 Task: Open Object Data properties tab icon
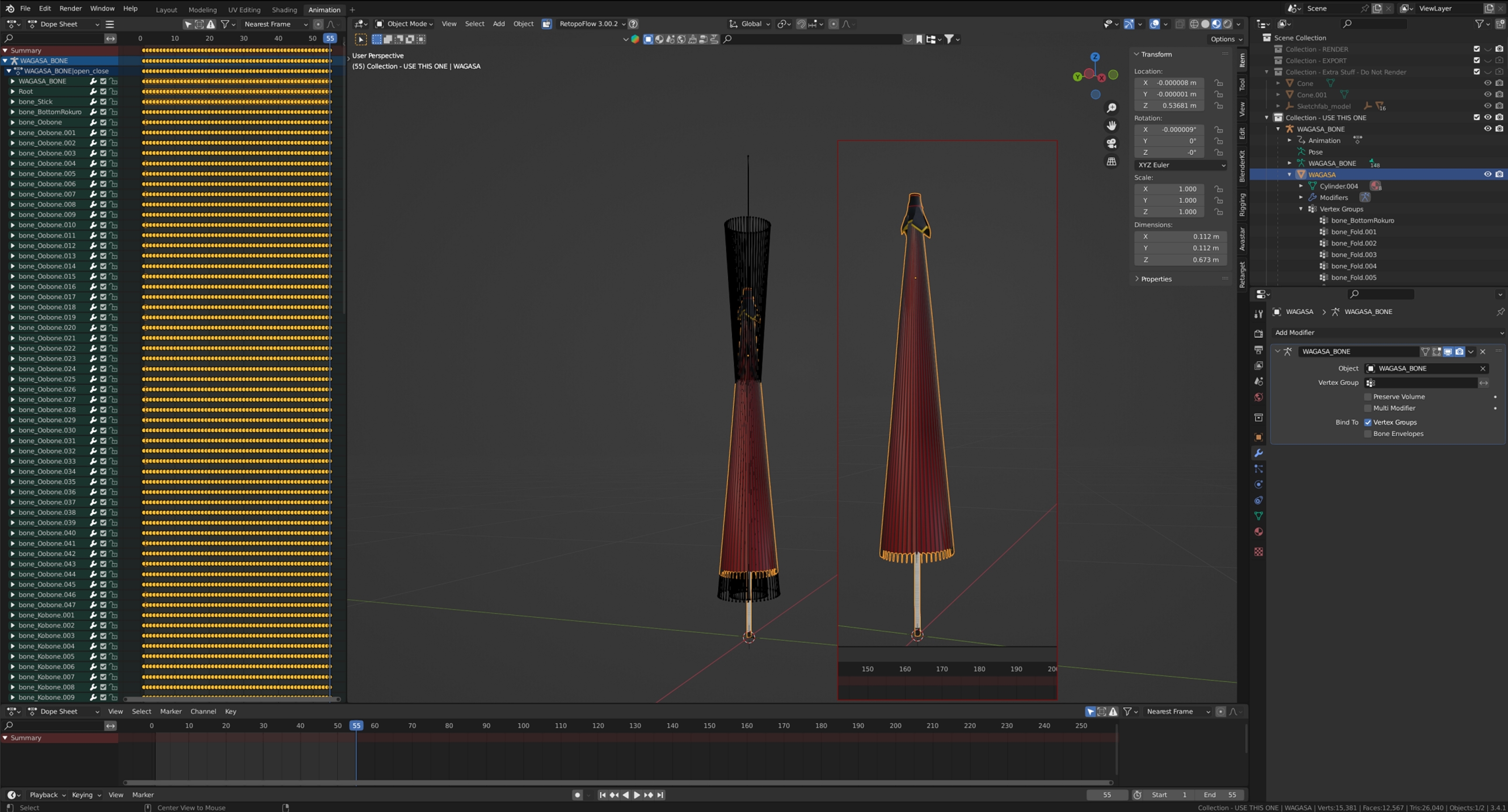pyautogui.click(x=1258, y=516)
